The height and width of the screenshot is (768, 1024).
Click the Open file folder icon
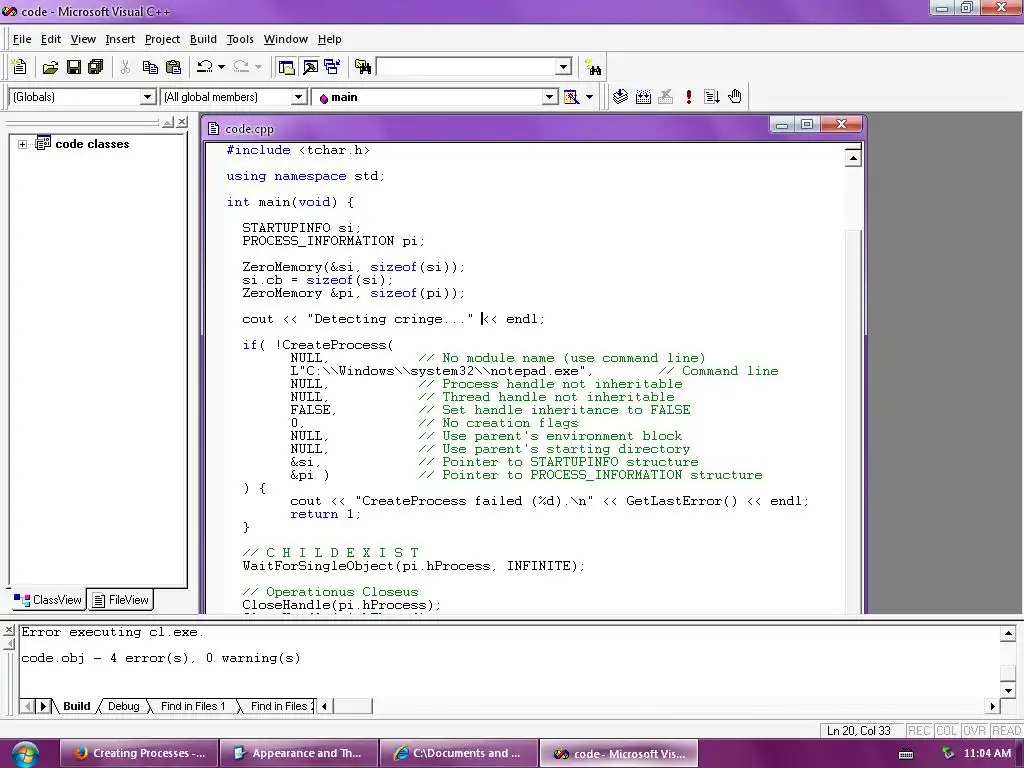pos(50,67)
